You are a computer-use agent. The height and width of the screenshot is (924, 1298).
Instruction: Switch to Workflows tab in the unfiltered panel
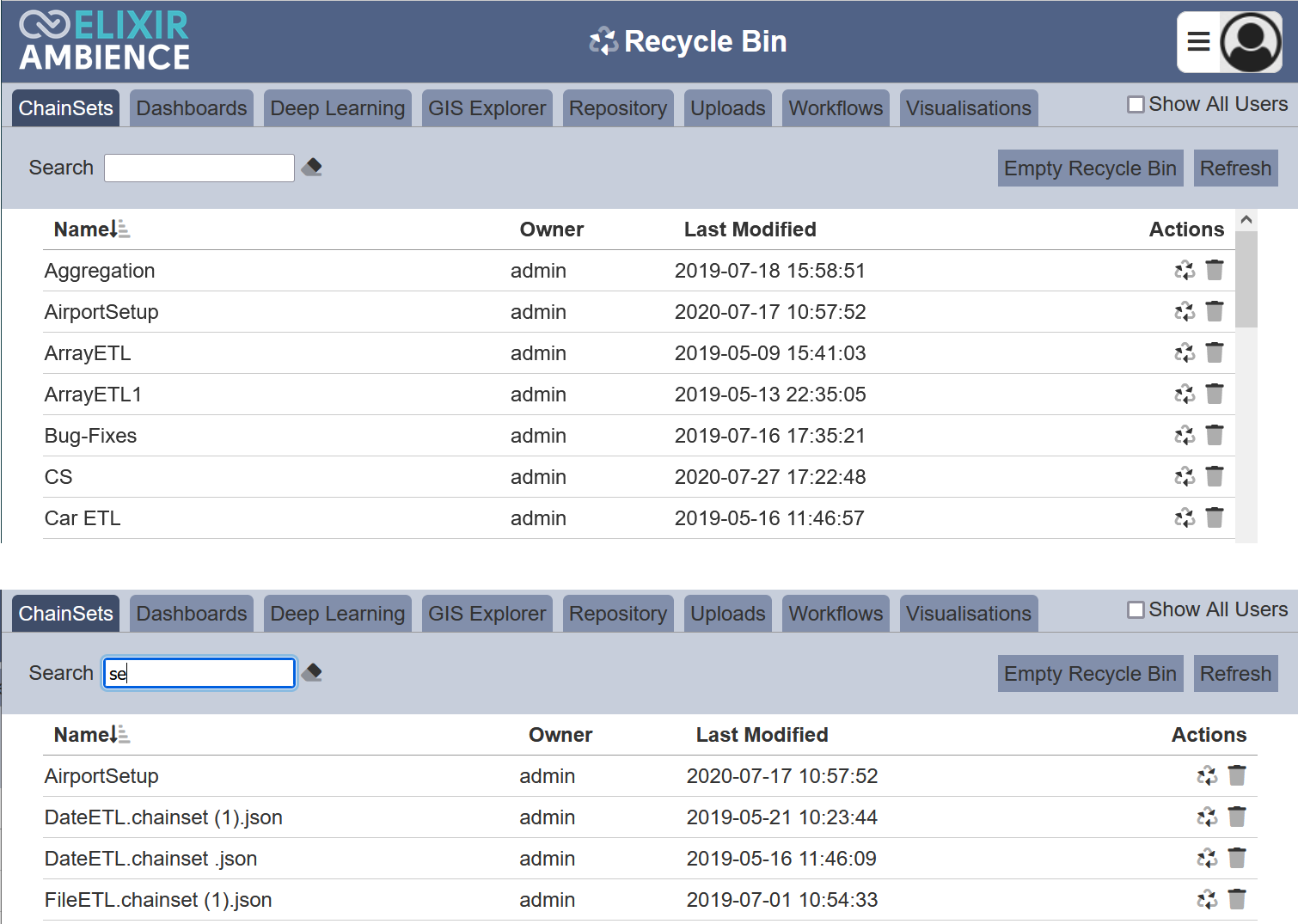pyautogui.click(x=836, y=108)
